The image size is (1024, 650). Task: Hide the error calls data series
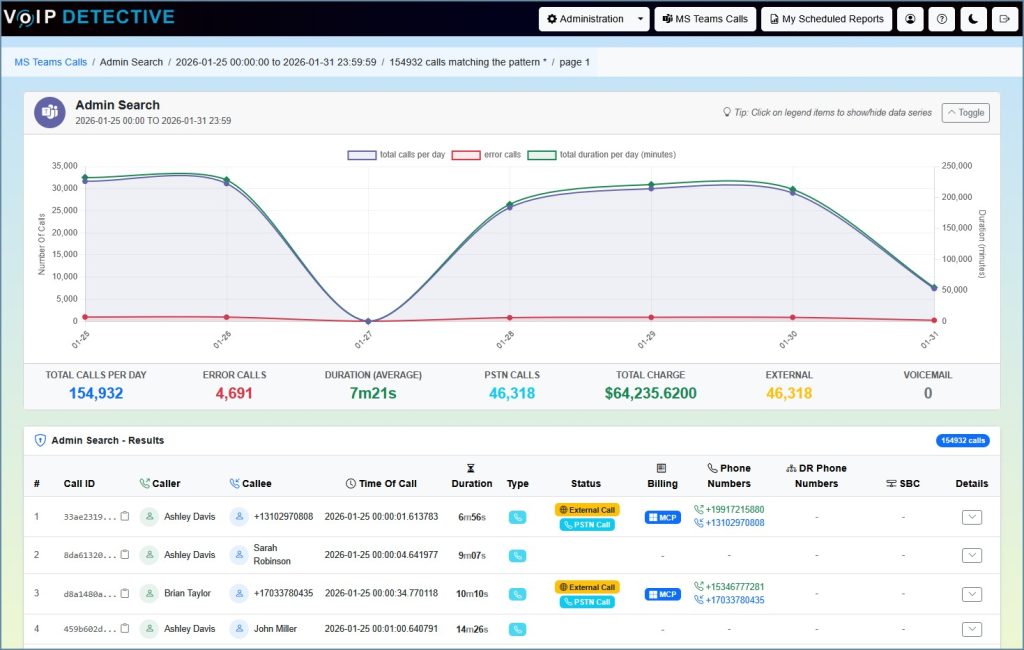tap(486, 155)
